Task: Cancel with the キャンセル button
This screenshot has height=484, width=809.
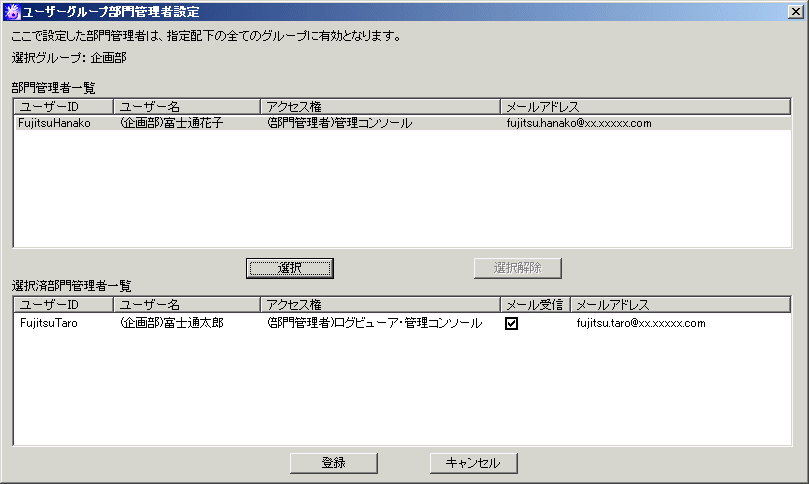Action: [473, 463]
